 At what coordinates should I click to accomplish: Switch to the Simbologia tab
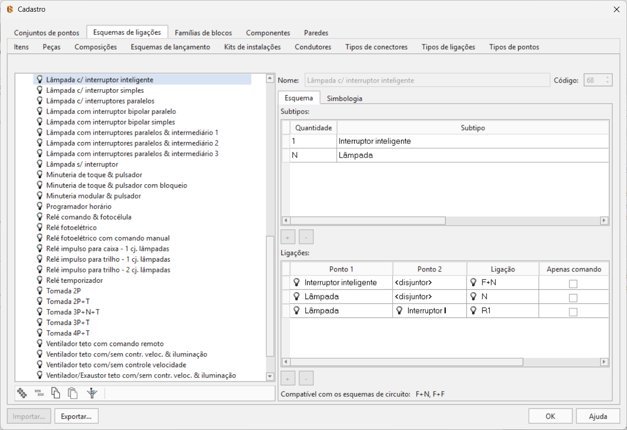[344, 98]
